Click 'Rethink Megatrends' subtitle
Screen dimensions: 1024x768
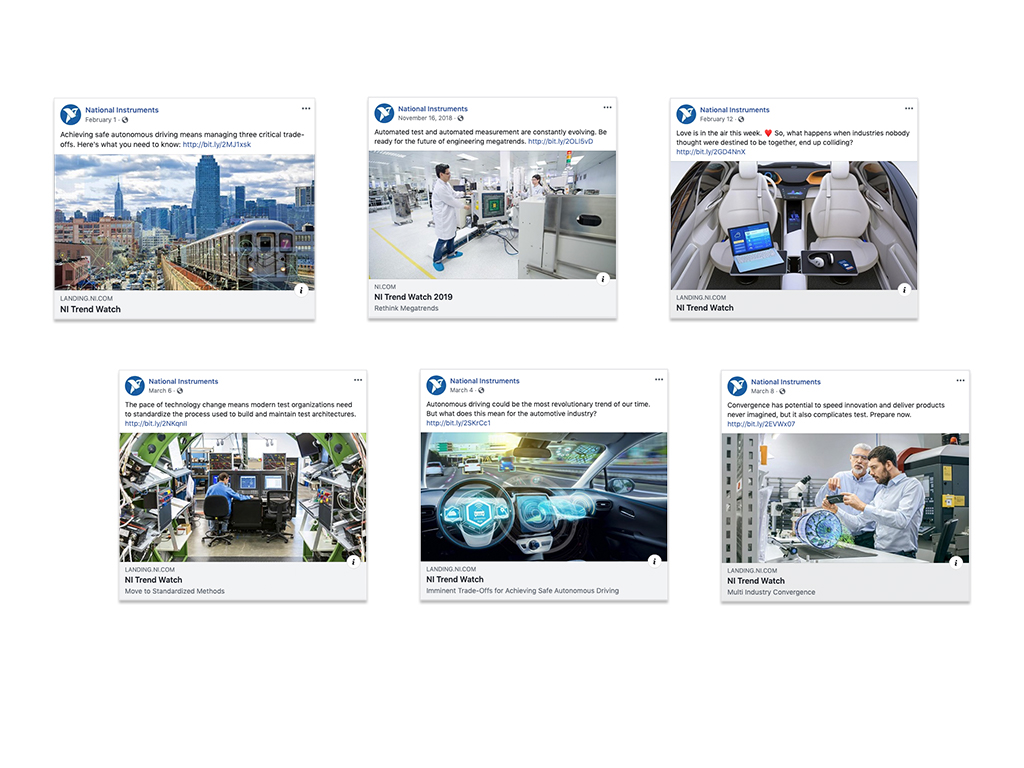point(406,308)
